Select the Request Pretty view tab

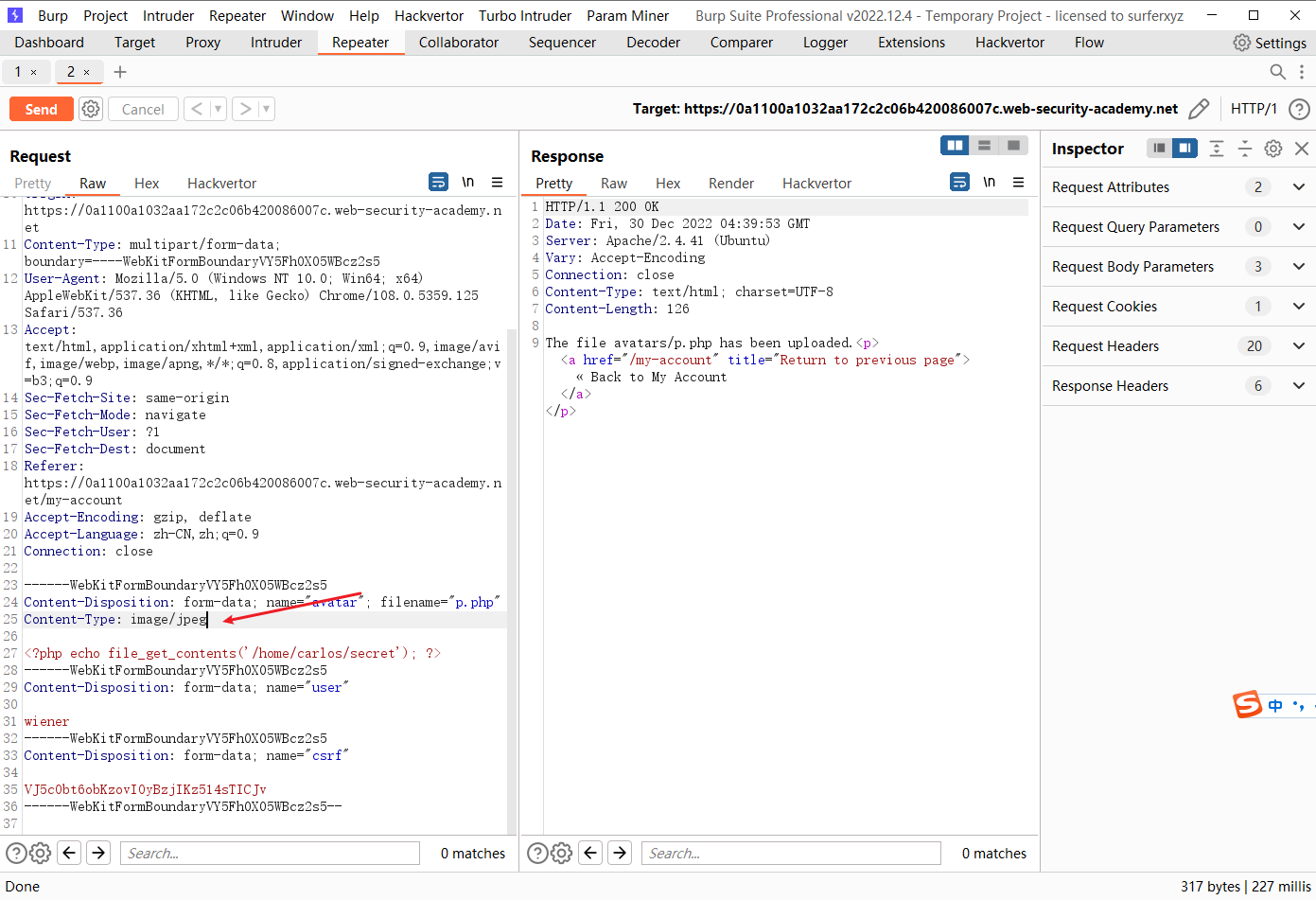tap(33, 184)
